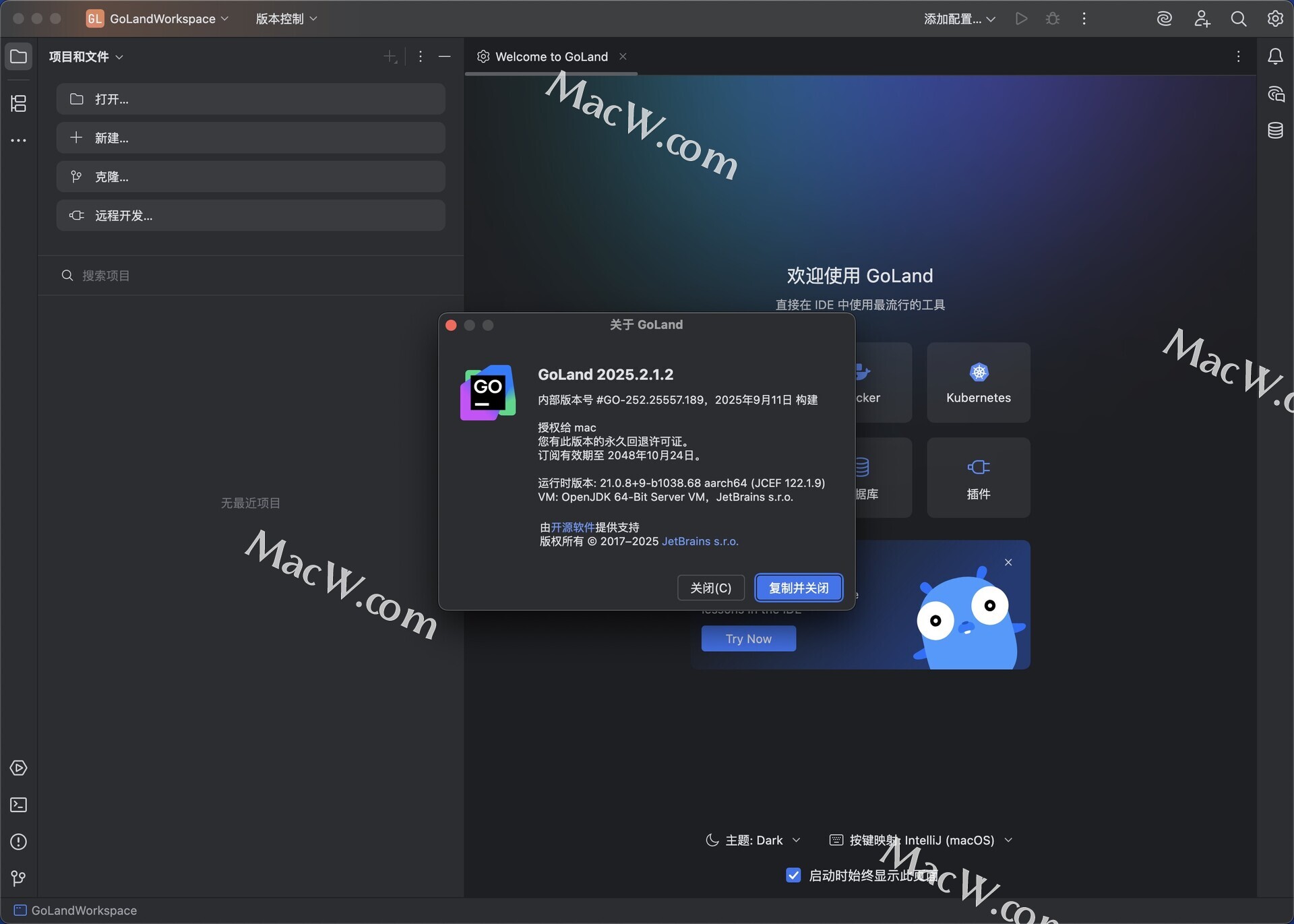This screenshot has height=924, width=1294.
Task: Open the 主题: Dark theme dropdown
Action: coord(753,840)
